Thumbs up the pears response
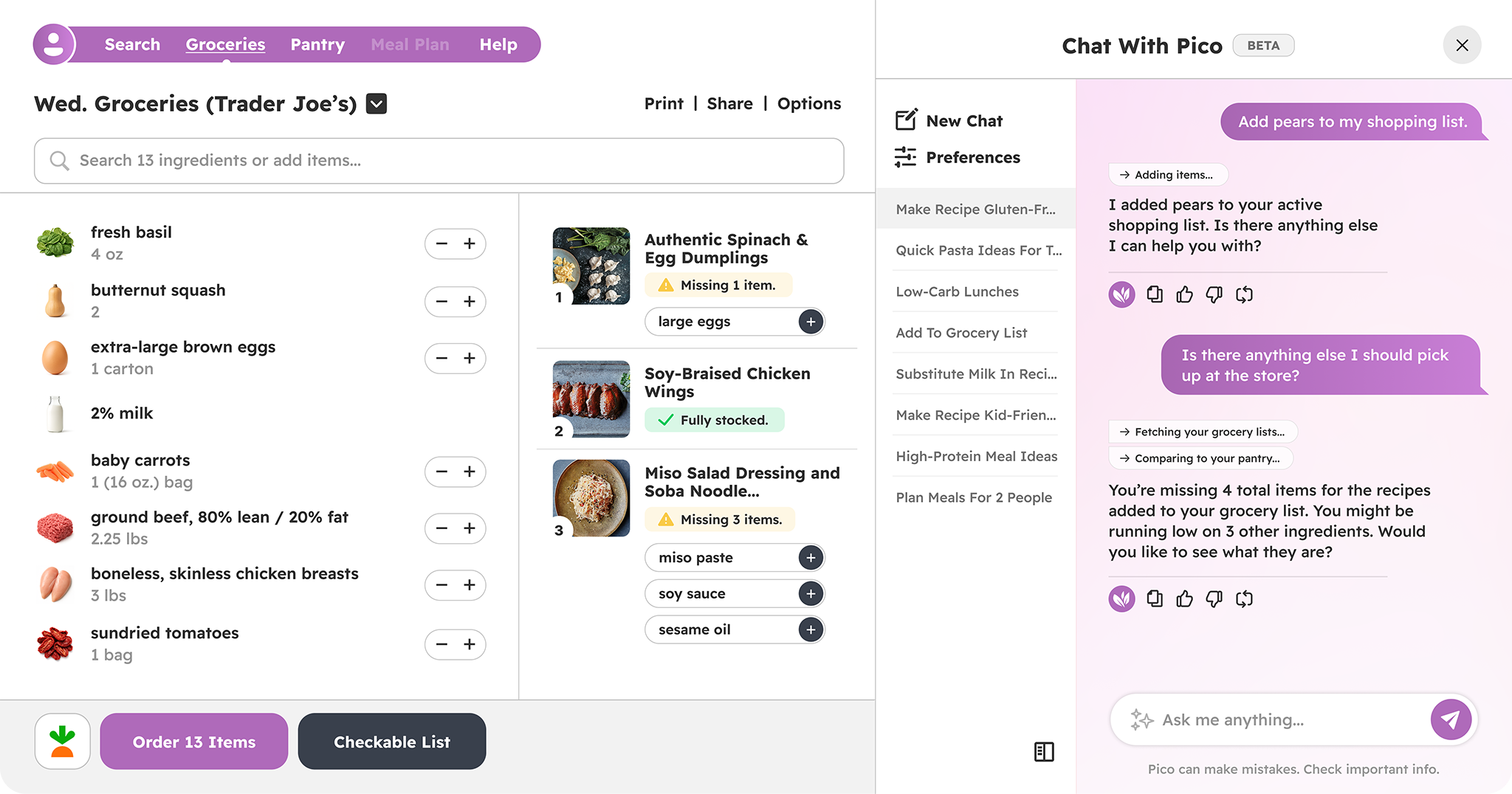This screenshot has height=794, width=1512. coord(1184,294)
